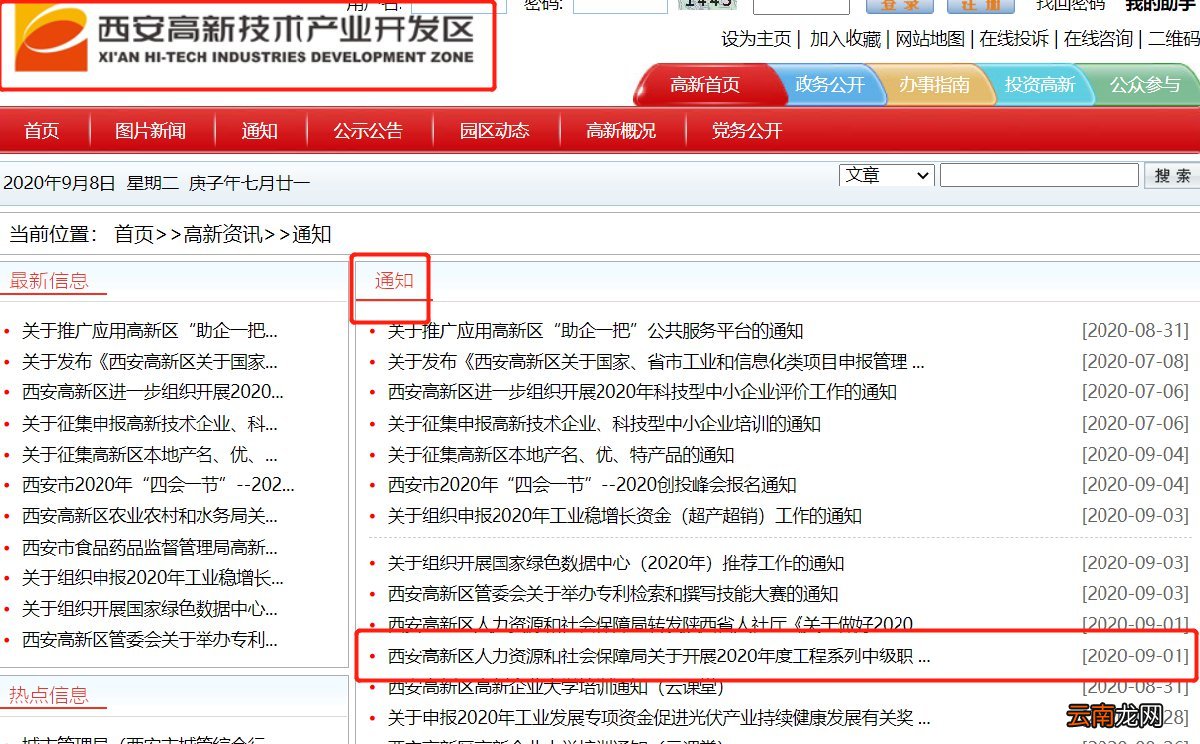The height and width of the screenshot is (744, 1200).
Task: Select the 投资高新 tab
Action: (x=1039, y=85)
